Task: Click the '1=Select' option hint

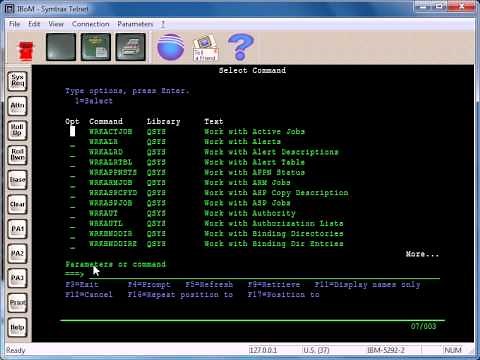Action: tap(94, 101)
